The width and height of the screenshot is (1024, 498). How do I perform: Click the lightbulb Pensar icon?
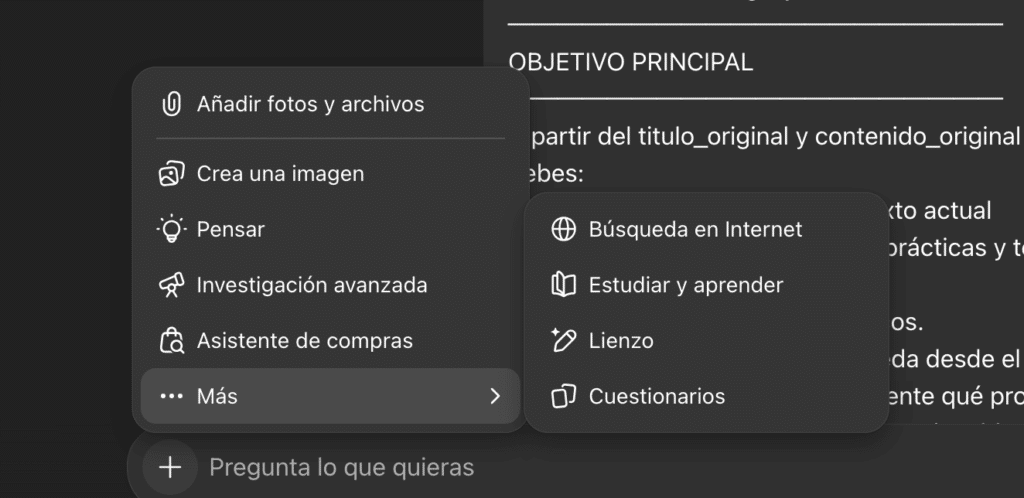(171, 230)
